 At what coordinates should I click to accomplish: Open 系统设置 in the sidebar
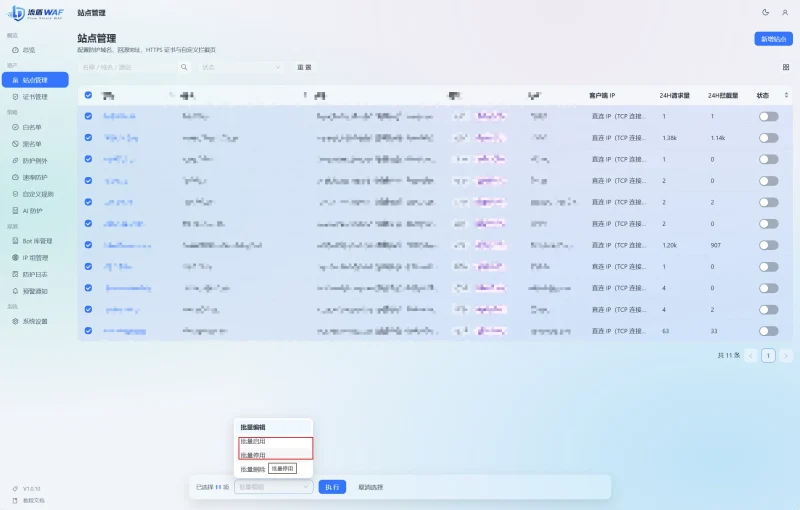[x=35, y=321]
